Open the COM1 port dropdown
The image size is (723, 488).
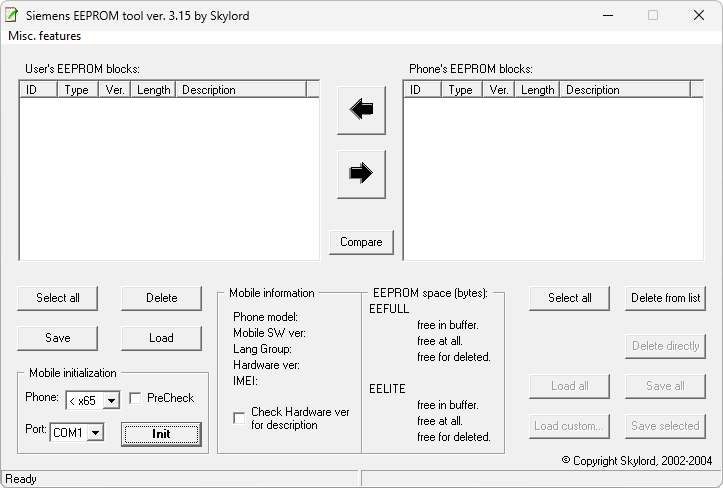click(95, 433)
